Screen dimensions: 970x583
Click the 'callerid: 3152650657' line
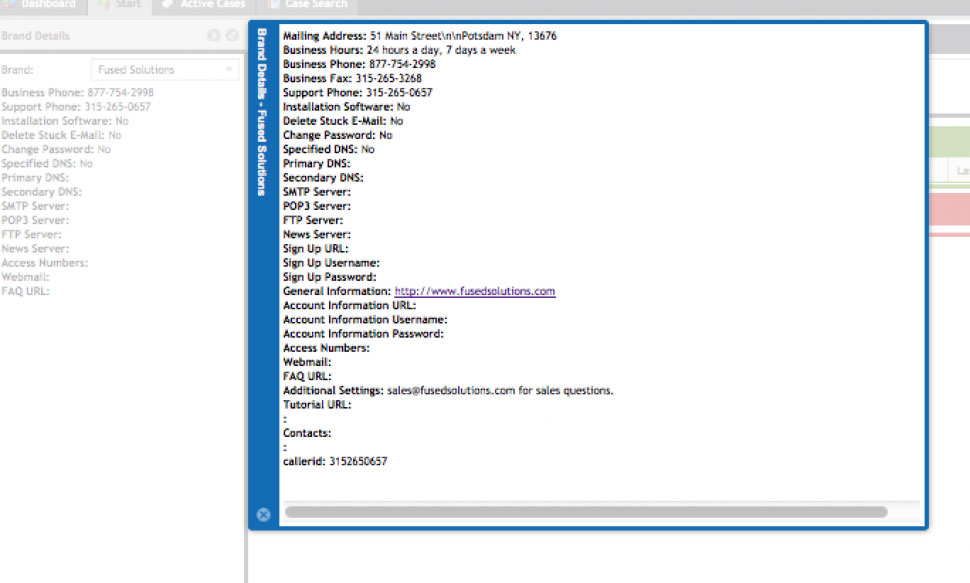point(335,462)
